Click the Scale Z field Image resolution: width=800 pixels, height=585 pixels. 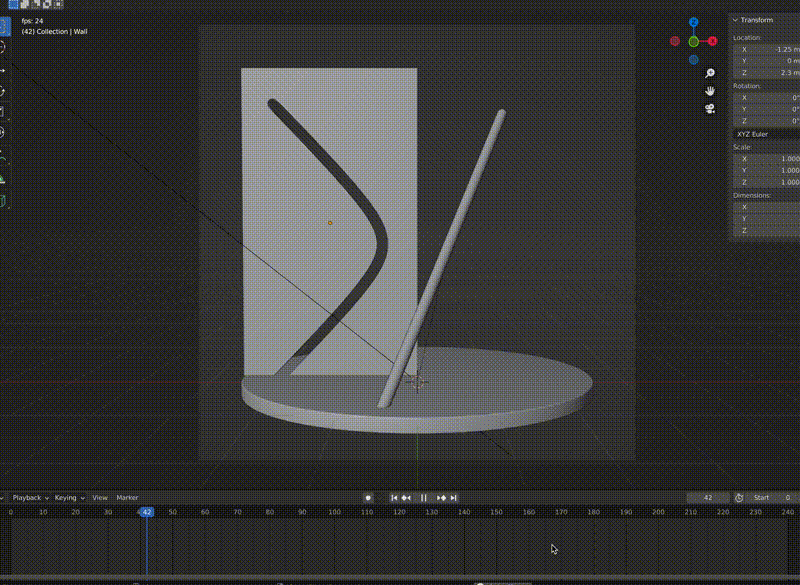click(766, 182)
